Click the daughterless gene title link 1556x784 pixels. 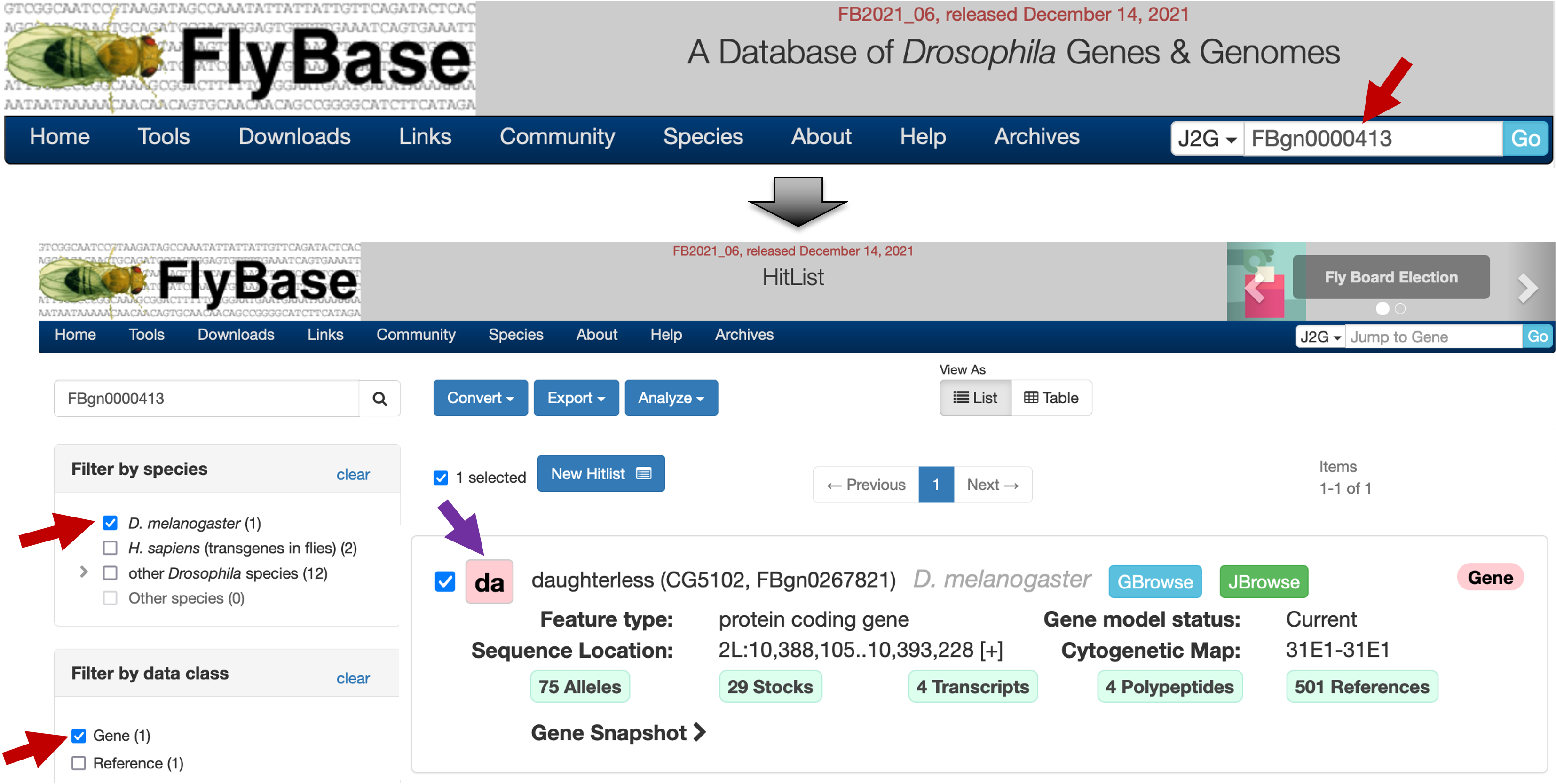[x=713, y=580]
